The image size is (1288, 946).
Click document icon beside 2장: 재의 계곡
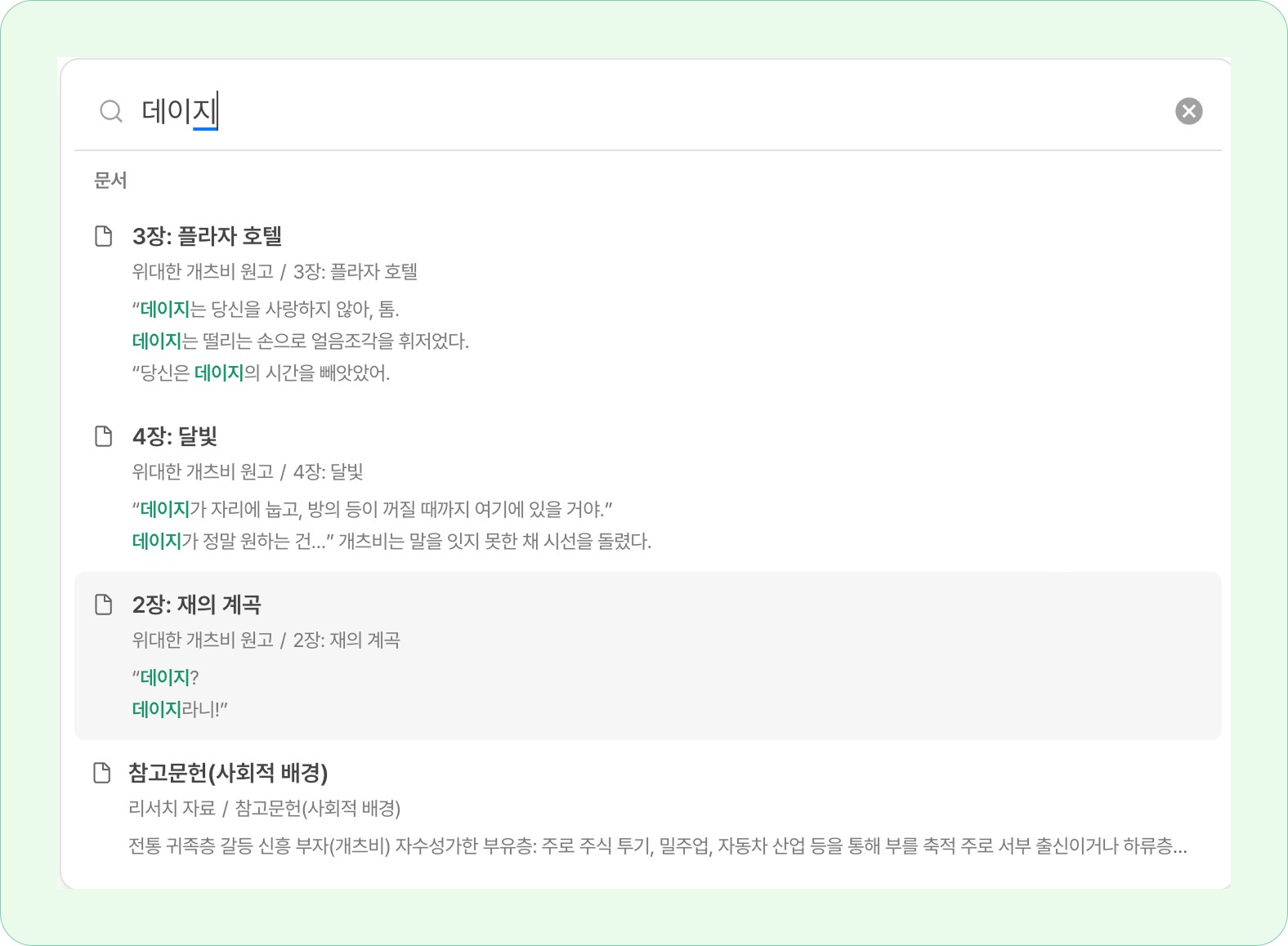click(x=104, y=605)
